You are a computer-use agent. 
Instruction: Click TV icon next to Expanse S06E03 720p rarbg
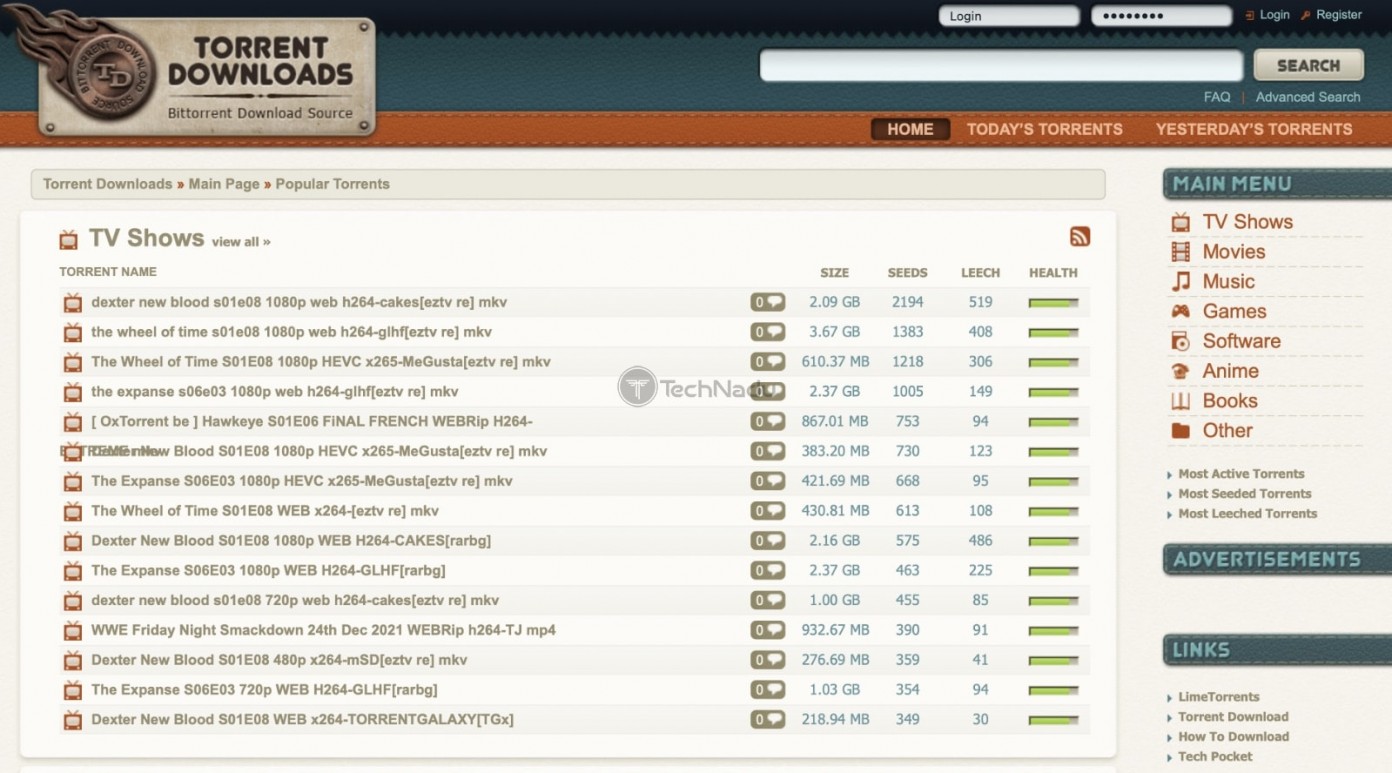[72, 690]
